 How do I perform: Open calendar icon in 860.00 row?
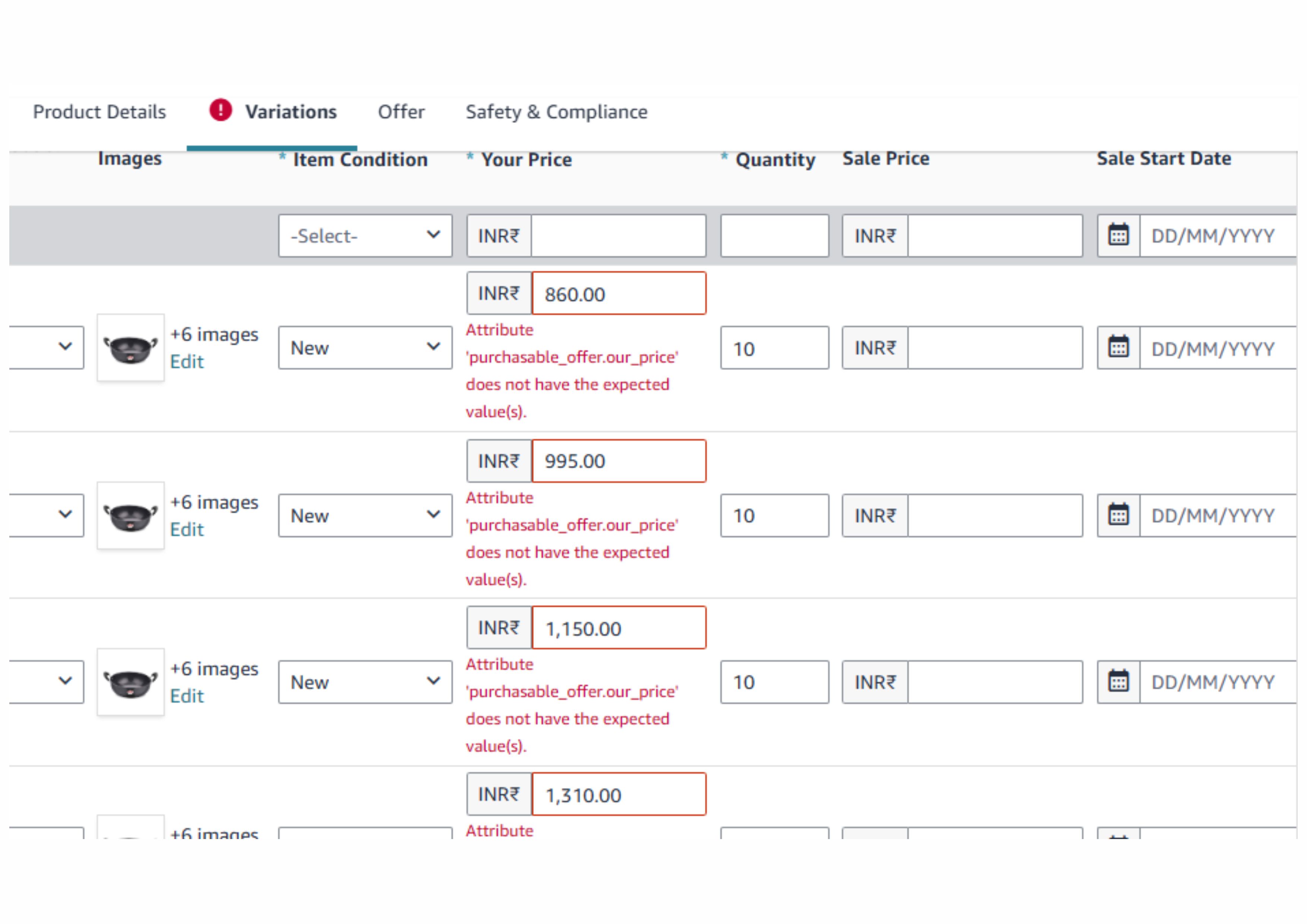[x=1118, y=347]
